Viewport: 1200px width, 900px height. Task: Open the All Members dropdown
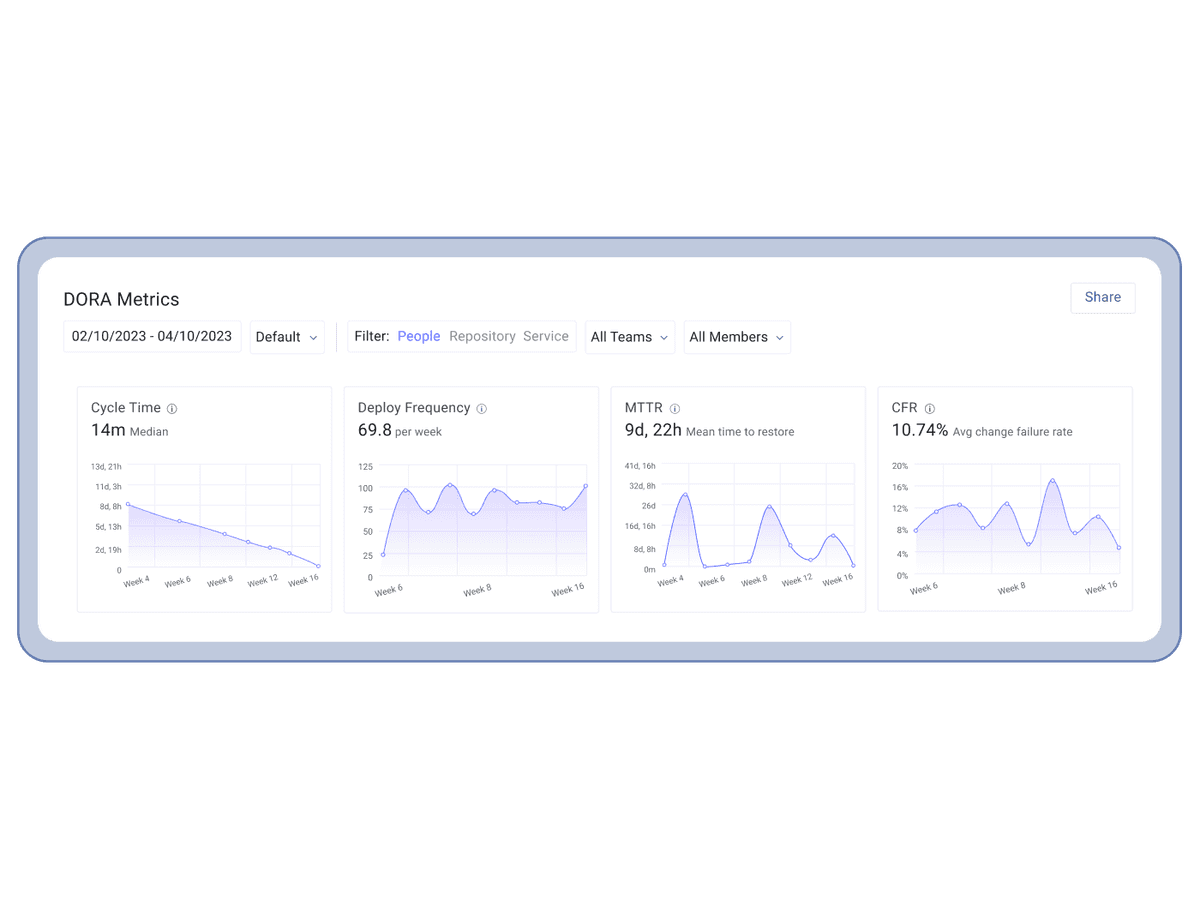737,337
